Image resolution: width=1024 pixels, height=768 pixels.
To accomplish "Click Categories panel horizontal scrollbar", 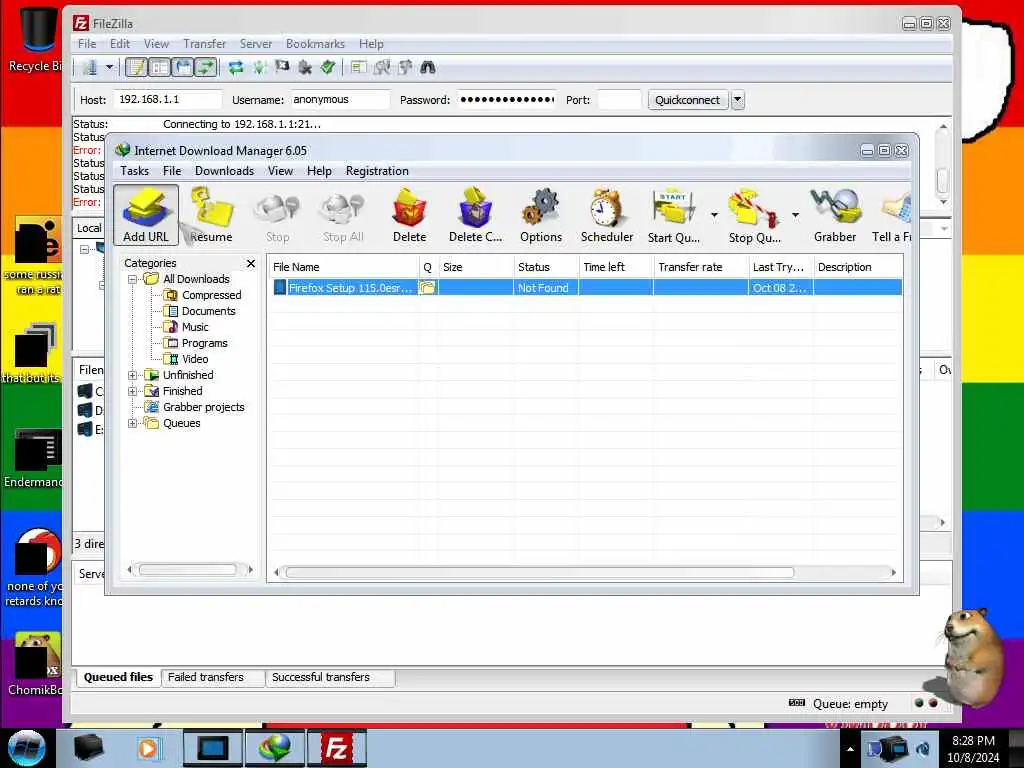I will (x=187, y=570).
